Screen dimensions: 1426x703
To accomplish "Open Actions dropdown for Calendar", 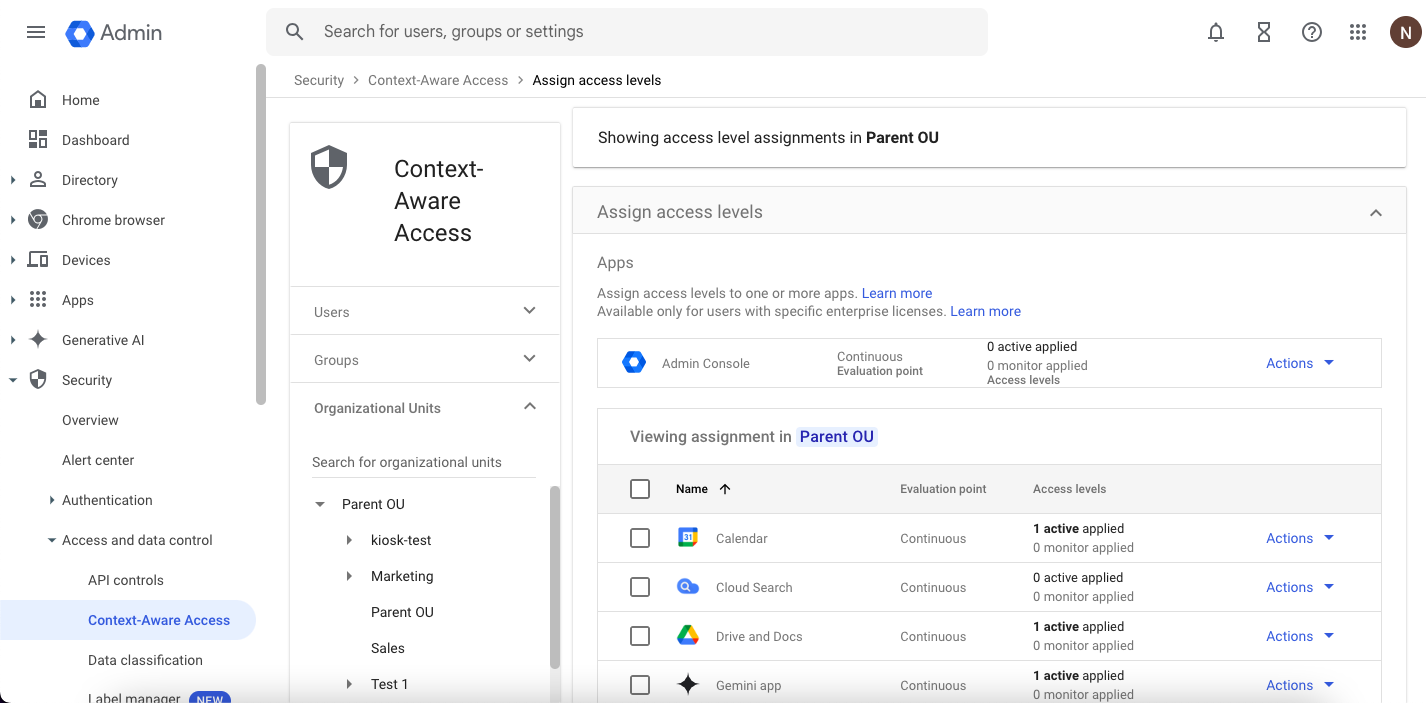I will coord(1300,538).
